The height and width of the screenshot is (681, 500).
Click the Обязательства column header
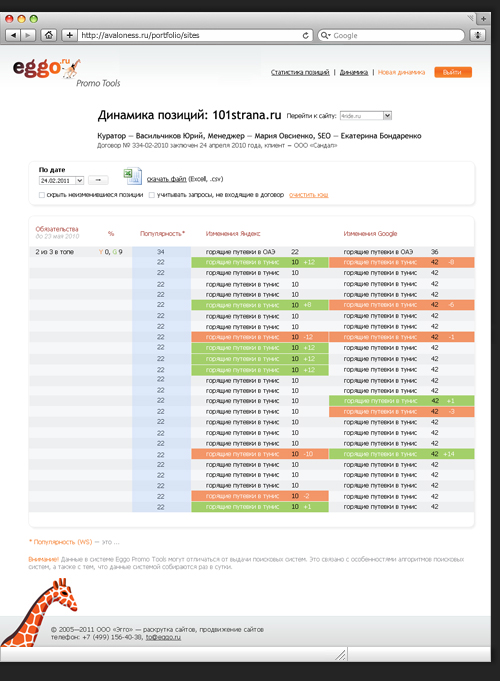coord(57,229)
